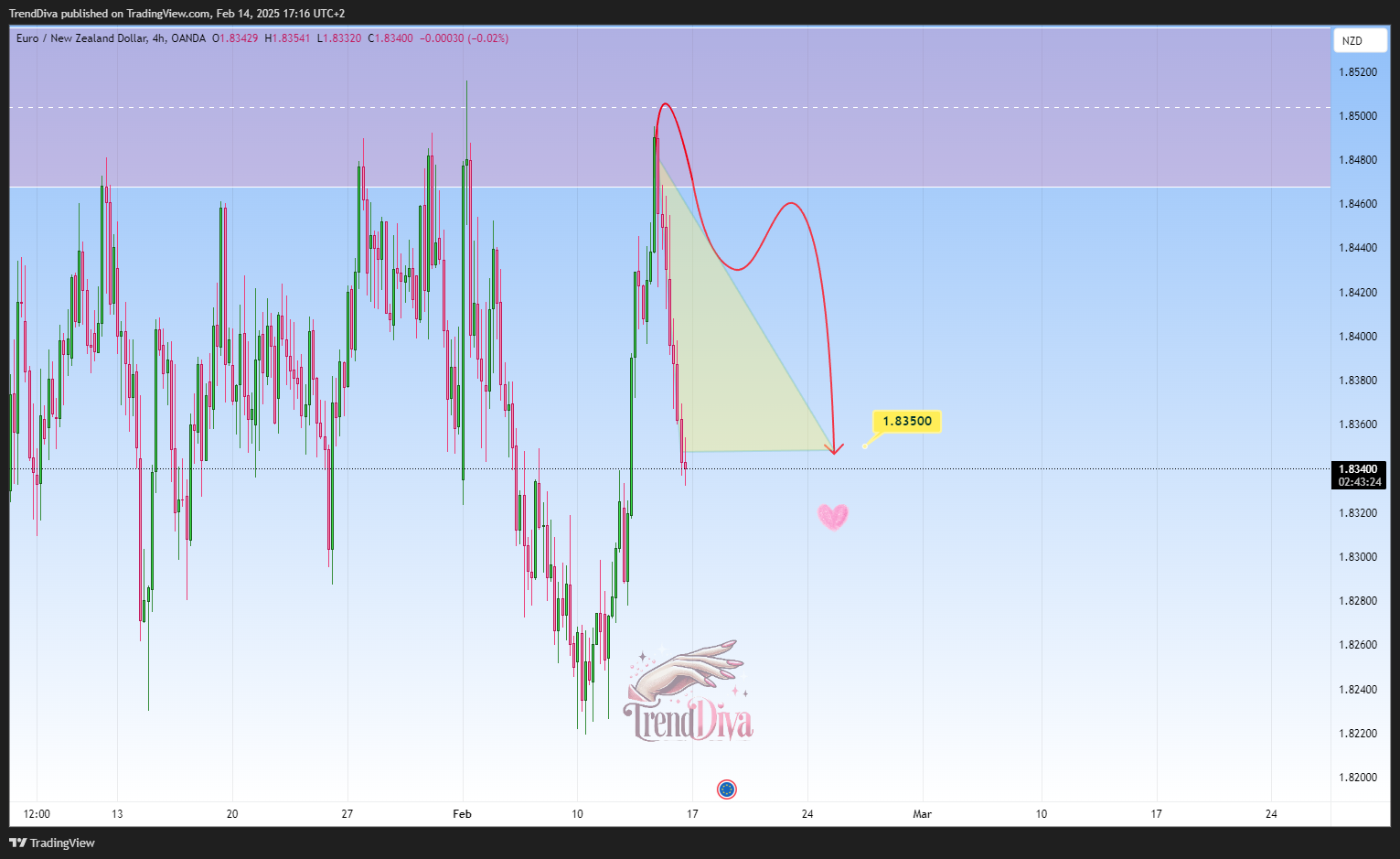Click the 27 date label on time axis

pyautogui.click(x=347, y=814)
